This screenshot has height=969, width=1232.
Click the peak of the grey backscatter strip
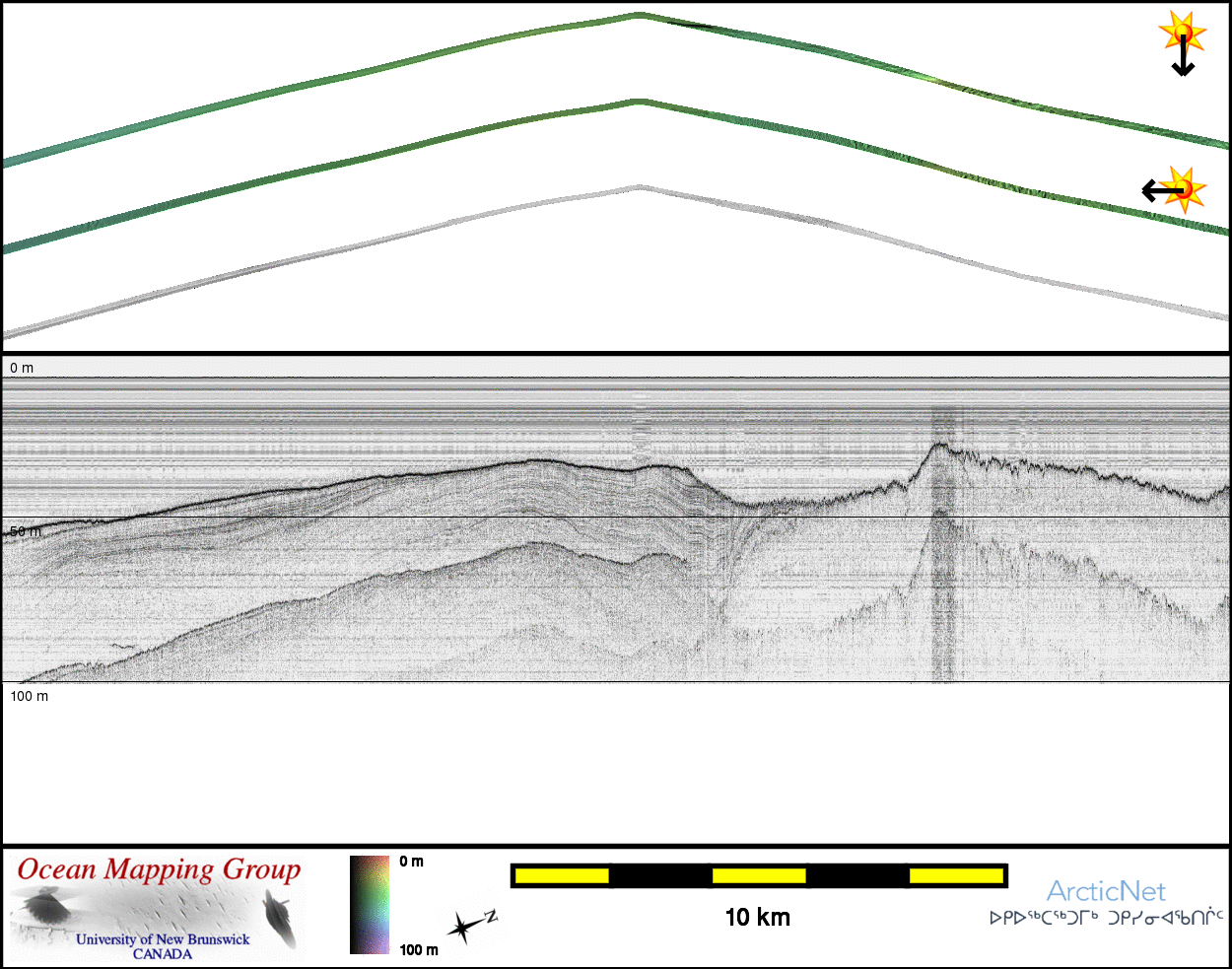(x=639, y=186)
